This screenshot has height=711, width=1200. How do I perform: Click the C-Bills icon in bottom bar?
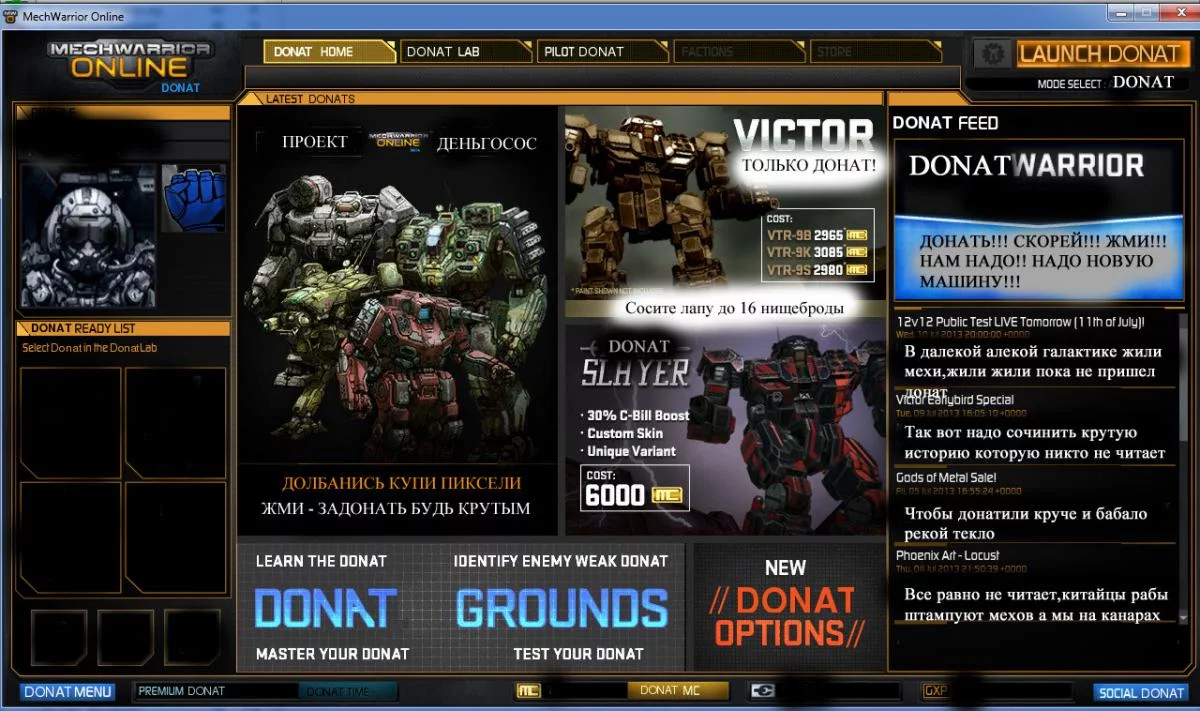pos(763,691)
